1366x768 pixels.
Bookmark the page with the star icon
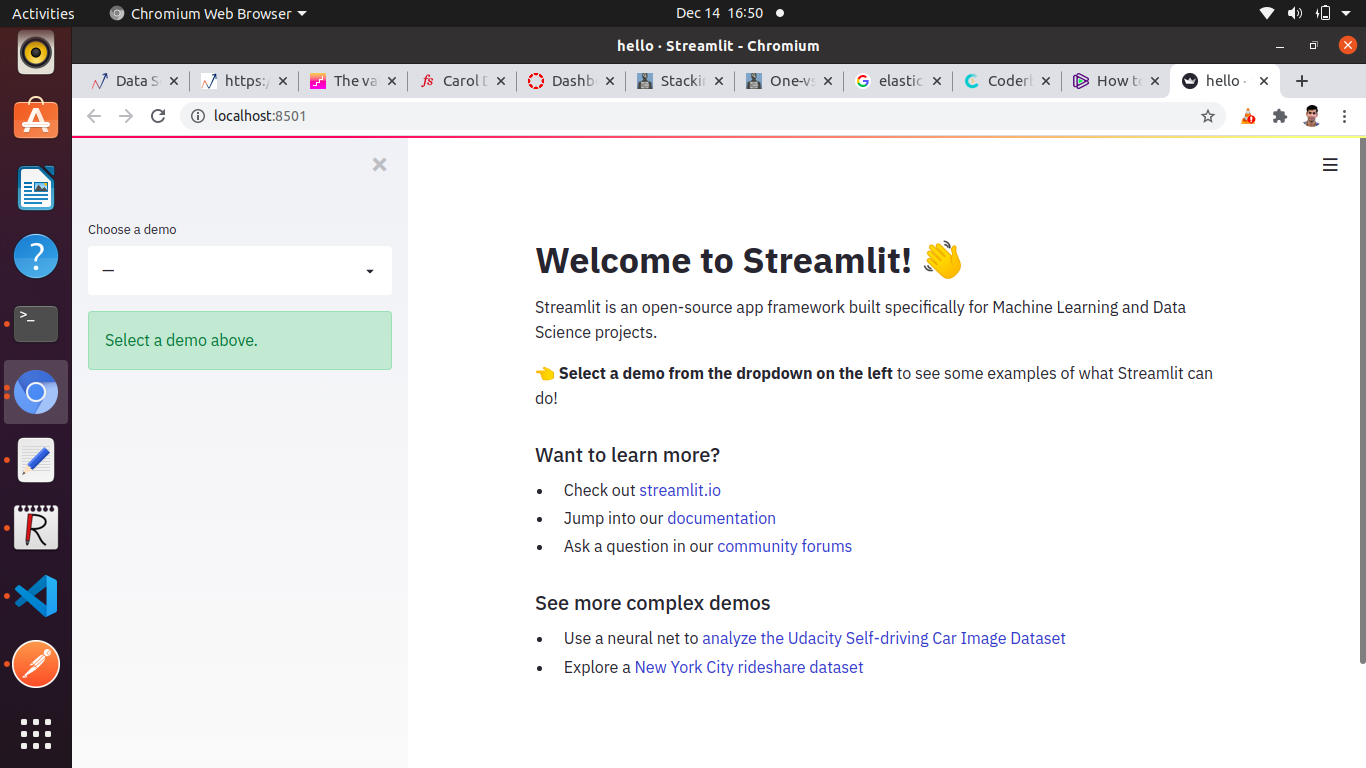point(1207,116)
